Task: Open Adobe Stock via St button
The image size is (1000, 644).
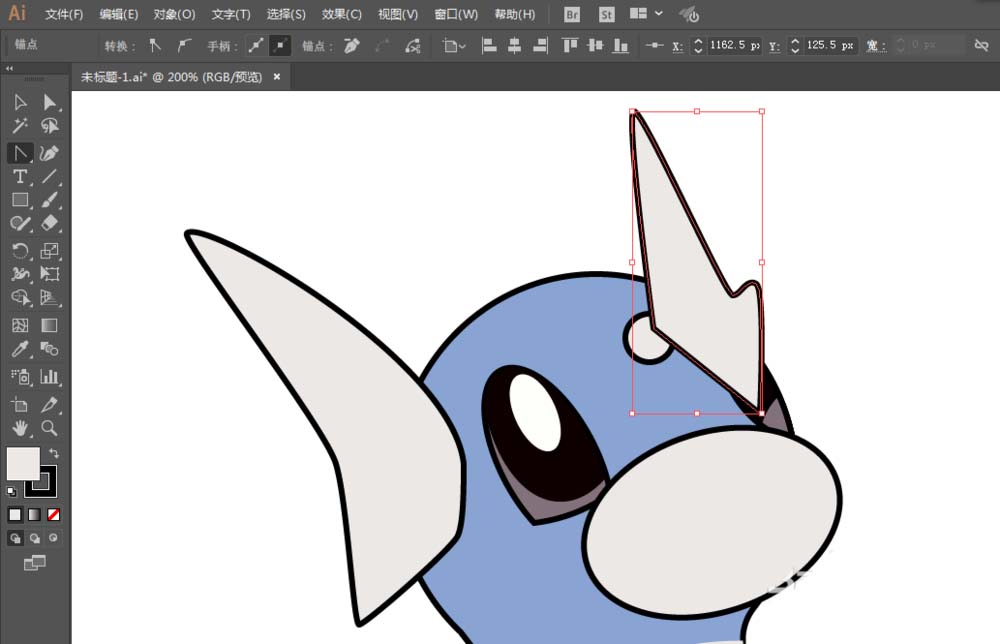Action: pyautogui.click(x=607, y=14)
